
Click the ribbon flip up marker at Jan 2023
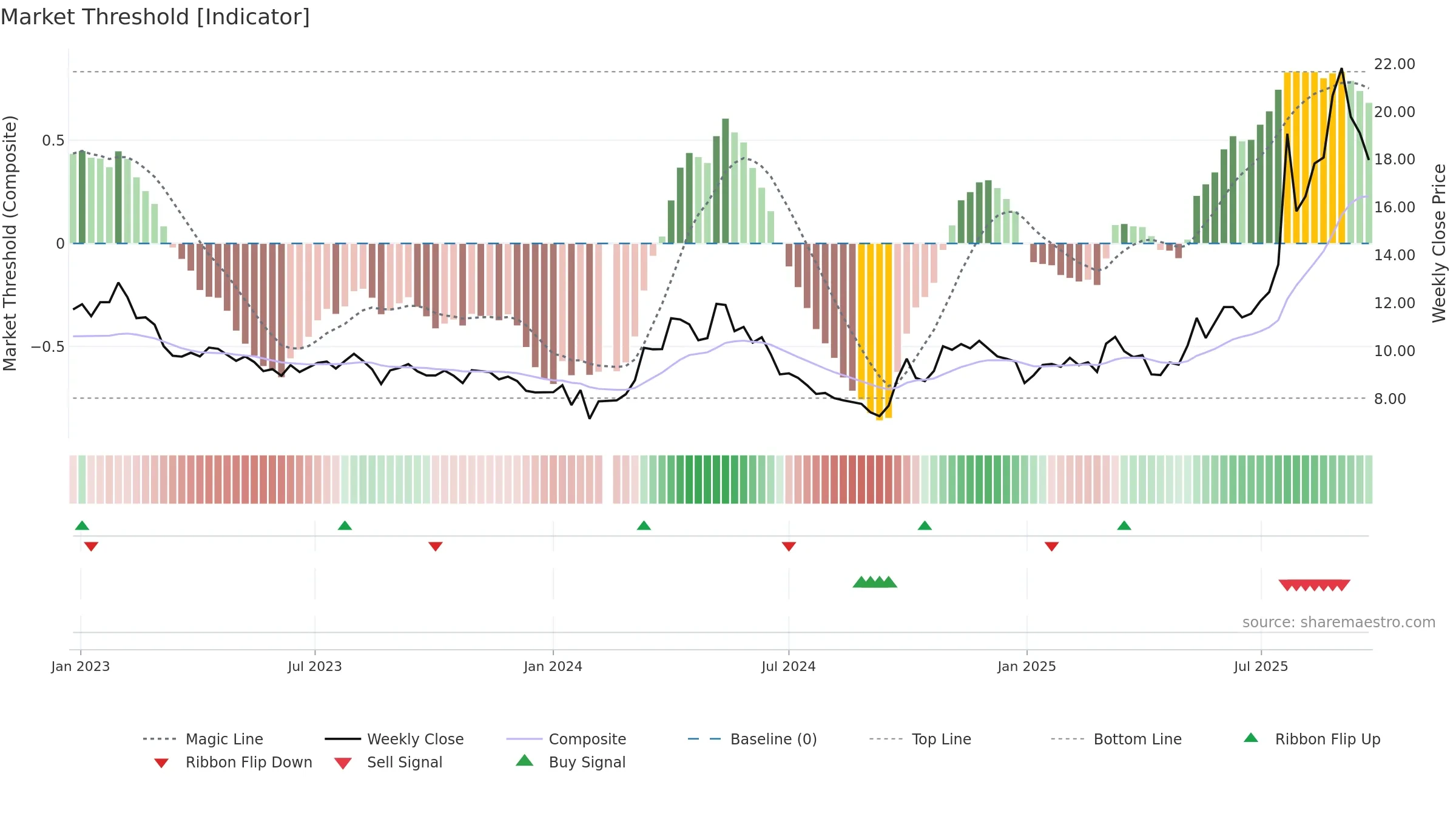point(82,525)
